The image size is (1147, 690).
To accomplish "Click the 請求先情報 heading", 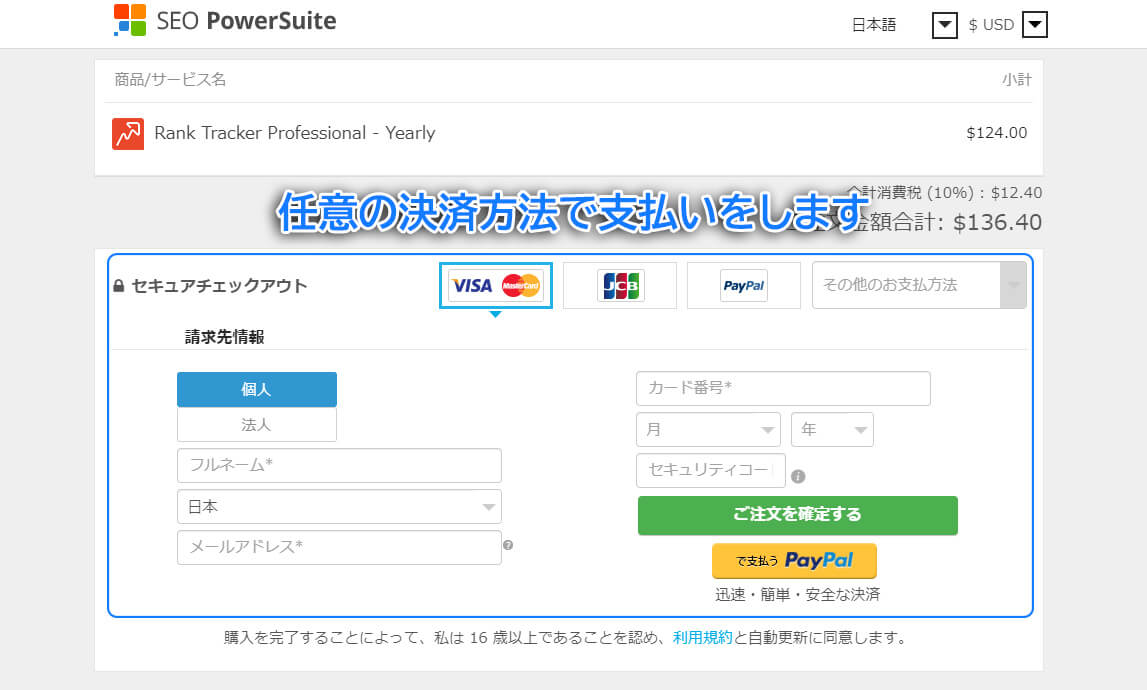I will click(x=225, y=337).
